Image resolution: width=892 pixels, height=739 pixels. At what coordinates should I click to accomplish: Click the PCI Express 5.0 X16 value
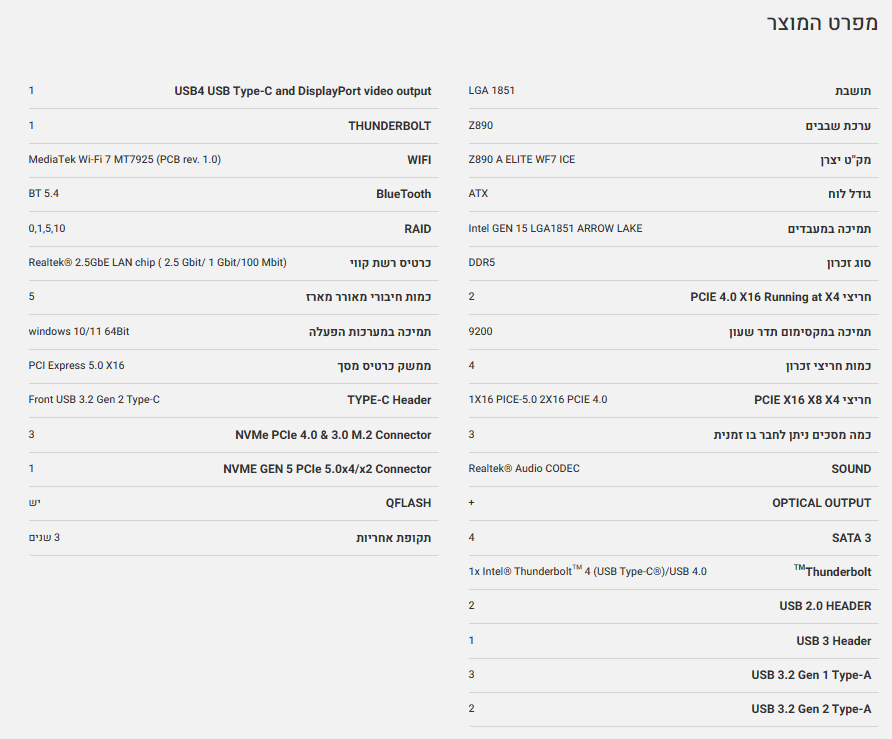pyautogui.click(x=76, y=366)
